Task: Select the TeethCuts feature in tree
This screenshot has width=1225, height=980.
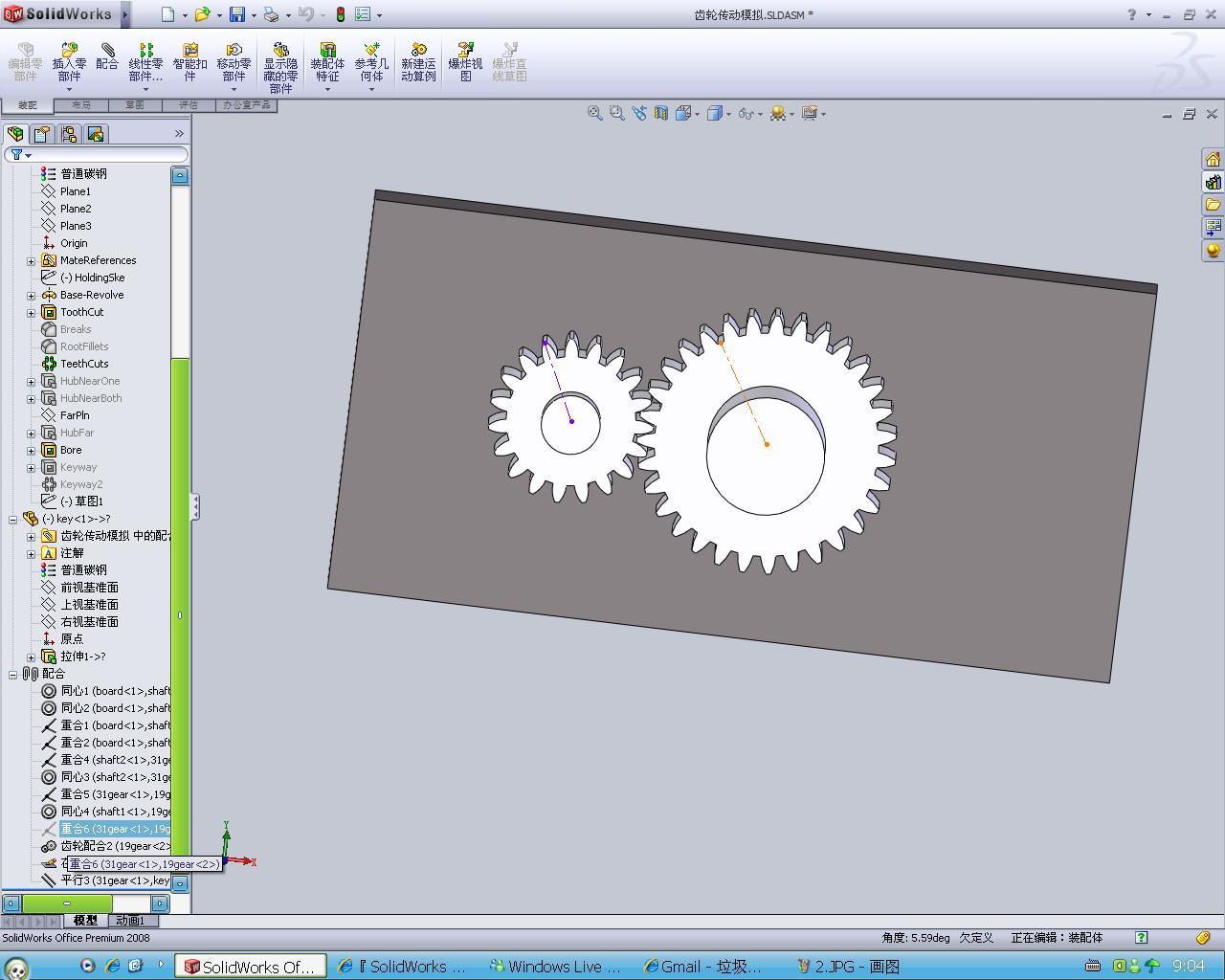Action: (x=75, y=364)
